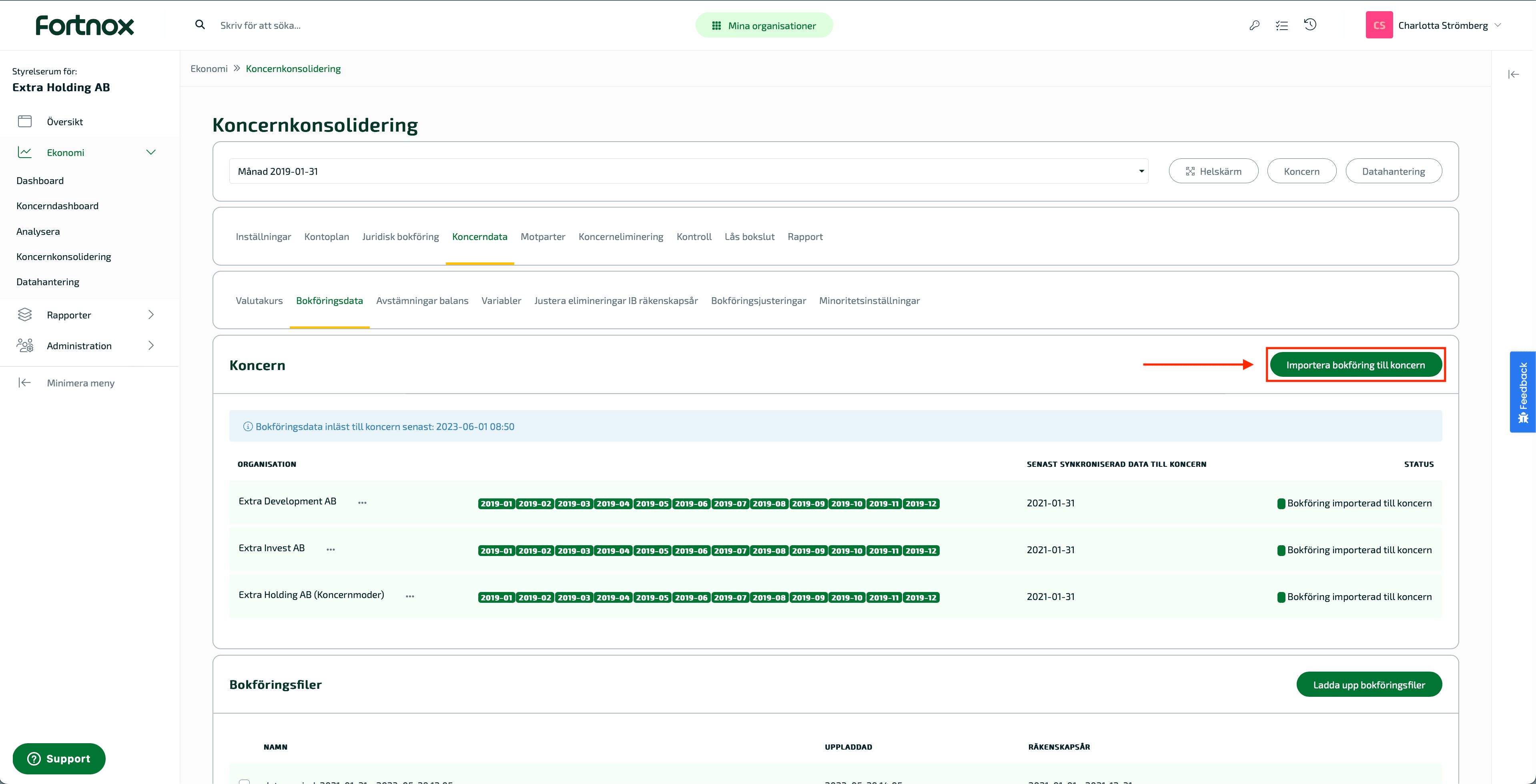Viewport: 1536px width, 784px height.
Task: Click green status dot for Extra Development AB
Action: 1281,504
